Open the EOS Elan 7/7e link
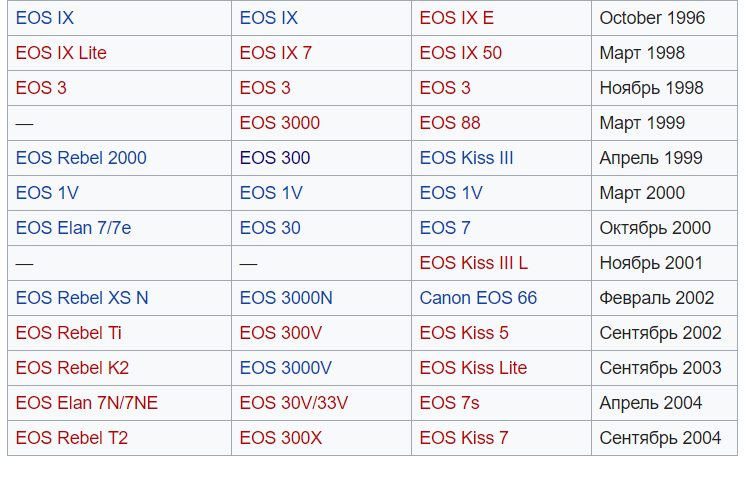Image resolution: width=748 pixels, height=478 pixels. pos(73,228)
